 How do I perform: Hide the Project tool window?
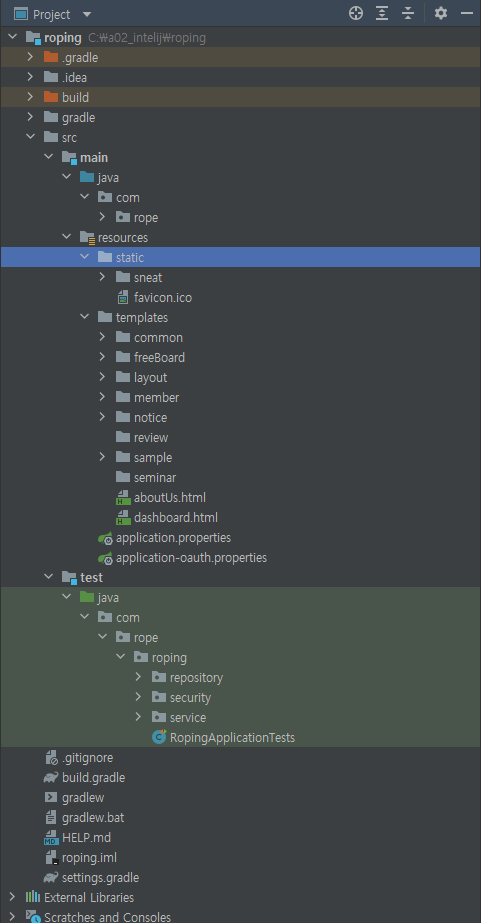tap(467, 13)
